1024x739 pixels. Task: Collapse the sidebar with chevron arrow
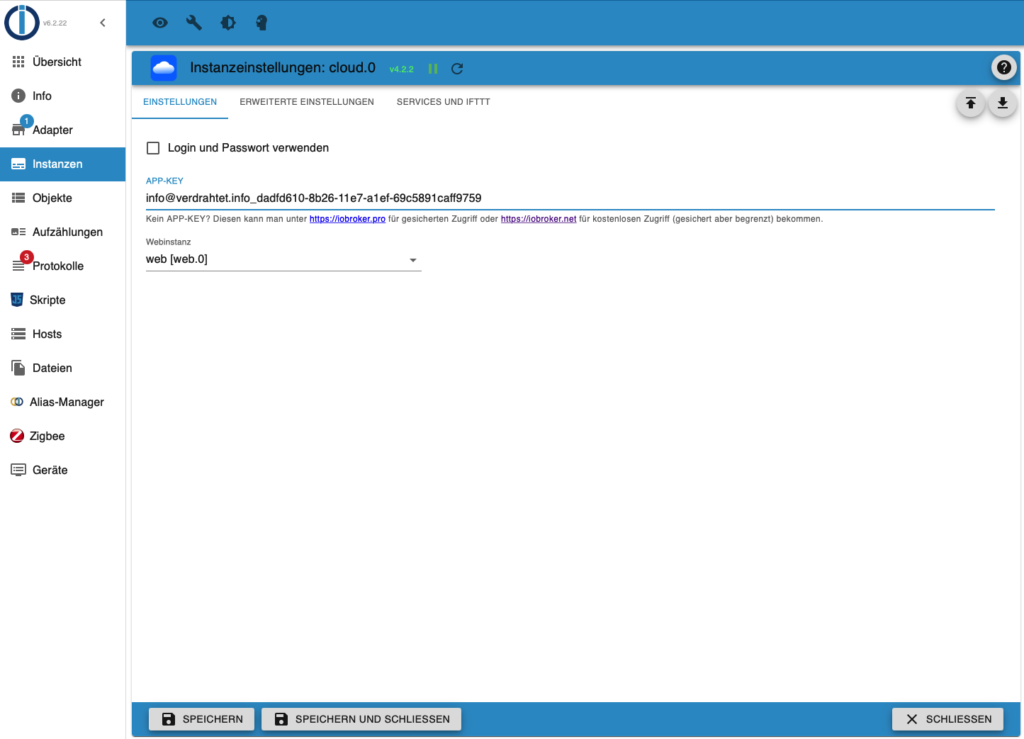[102, 23]
